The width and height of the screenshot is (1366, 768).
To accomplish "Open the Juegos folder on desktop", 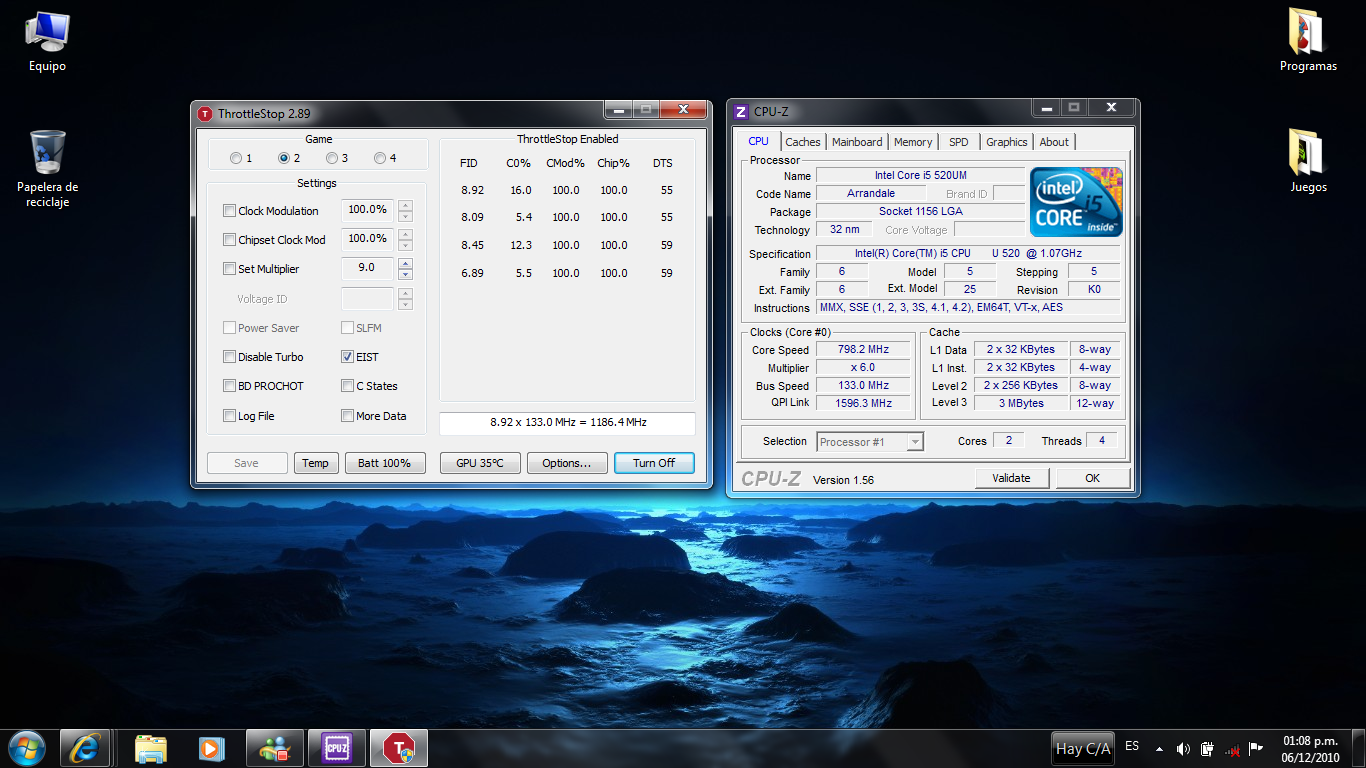I will pos(1308,162).
